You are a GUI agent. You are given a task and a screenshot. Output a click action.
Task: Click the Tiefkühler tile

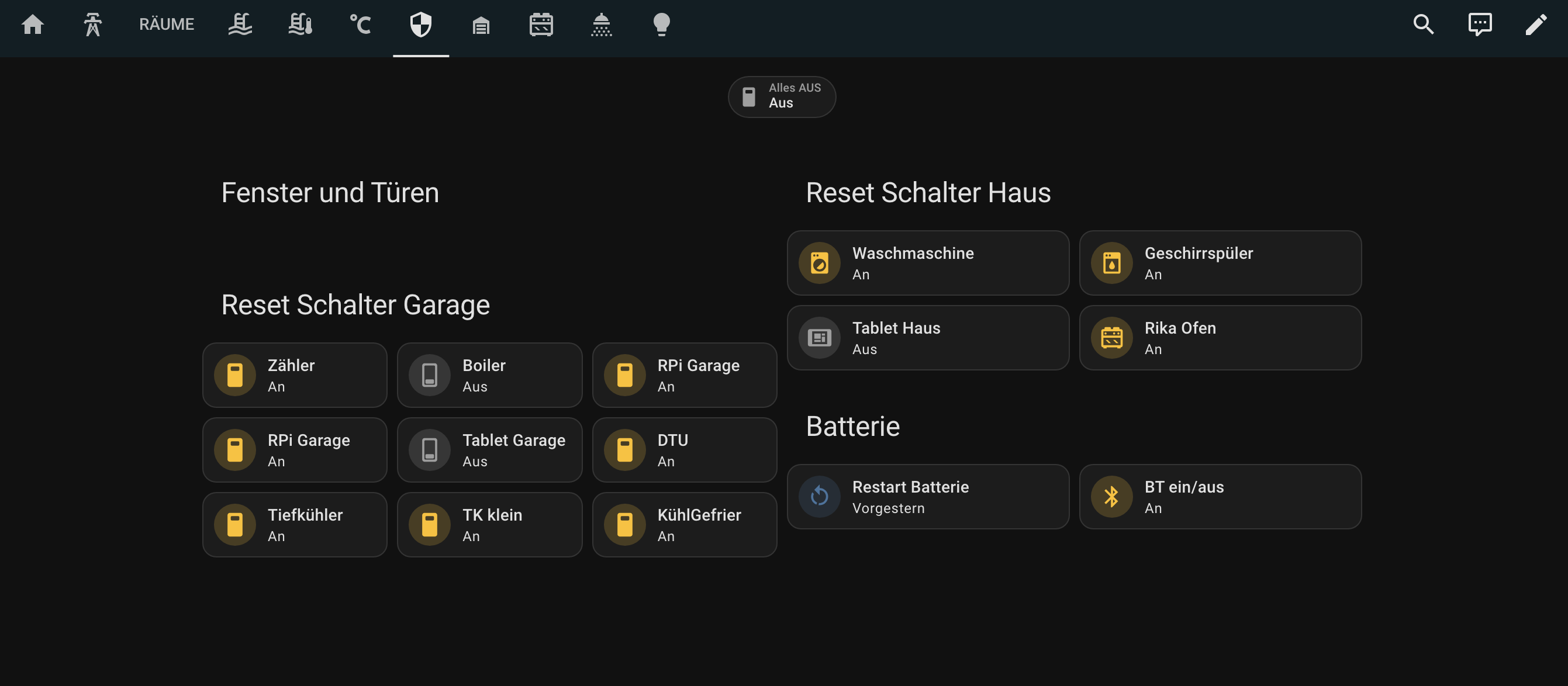click(295, 525)
